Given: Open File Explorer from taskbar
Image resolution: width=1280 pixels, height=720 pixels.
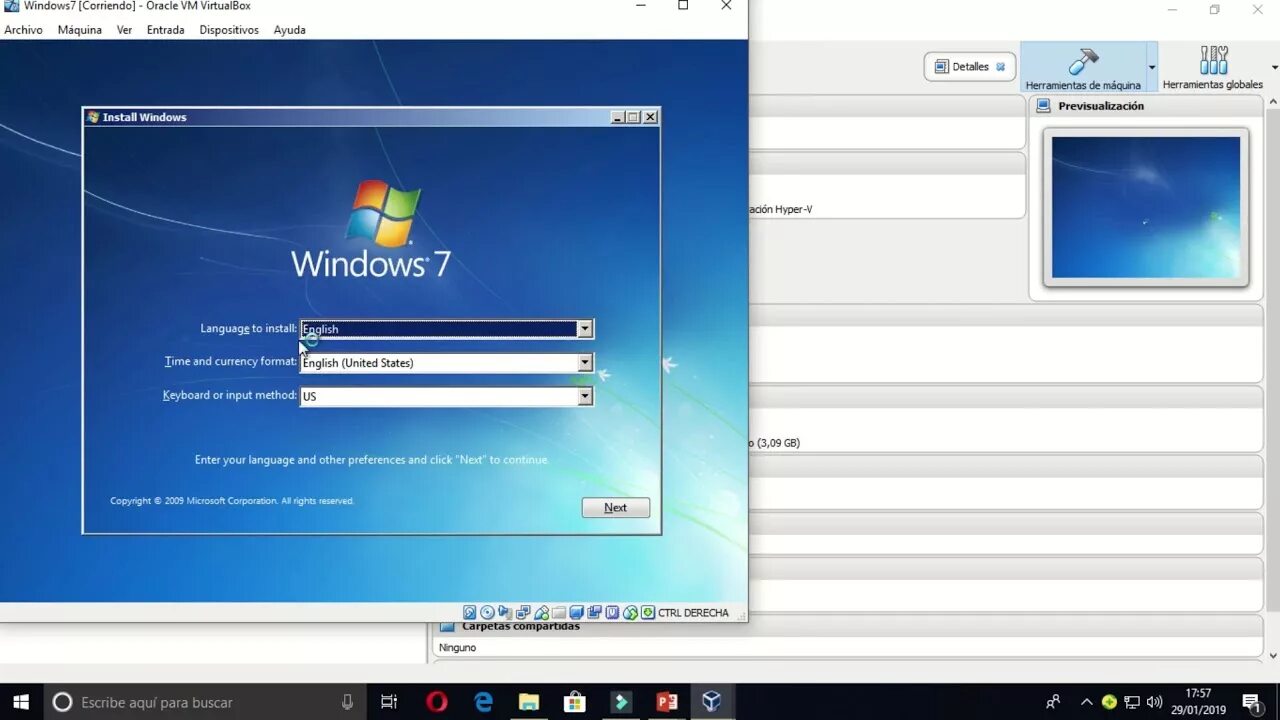Looking at the screenshot, I should pyautogui.click(x=529, y=702).
